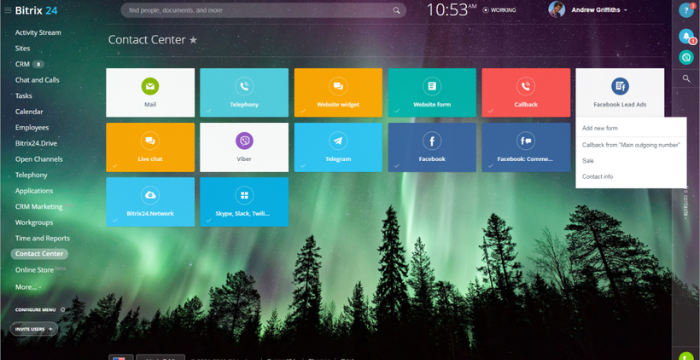Open the Mail channel tile
The width and height of the screenshot is (700, 360).
150,92
